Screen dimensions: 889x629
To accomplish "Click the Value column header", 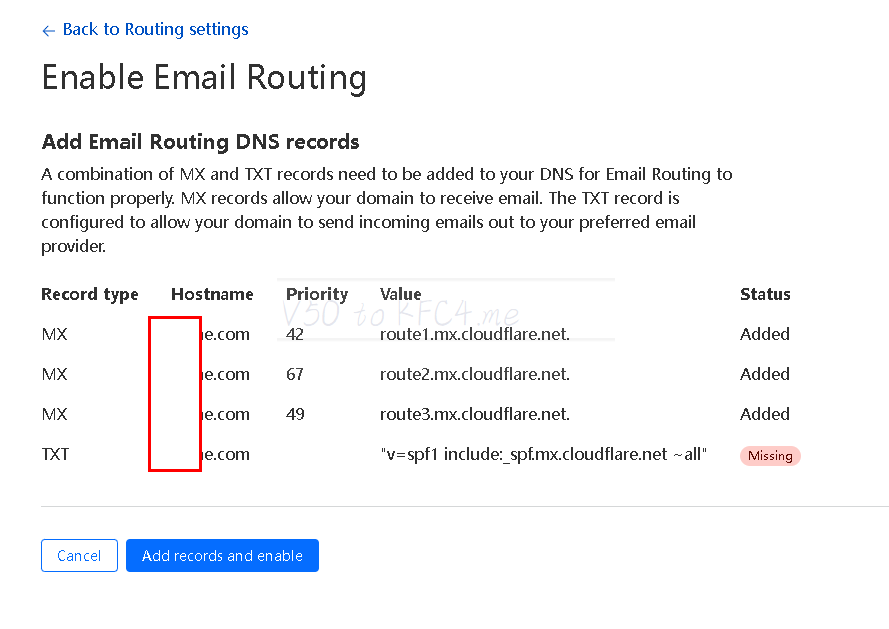I will [400, 294].
